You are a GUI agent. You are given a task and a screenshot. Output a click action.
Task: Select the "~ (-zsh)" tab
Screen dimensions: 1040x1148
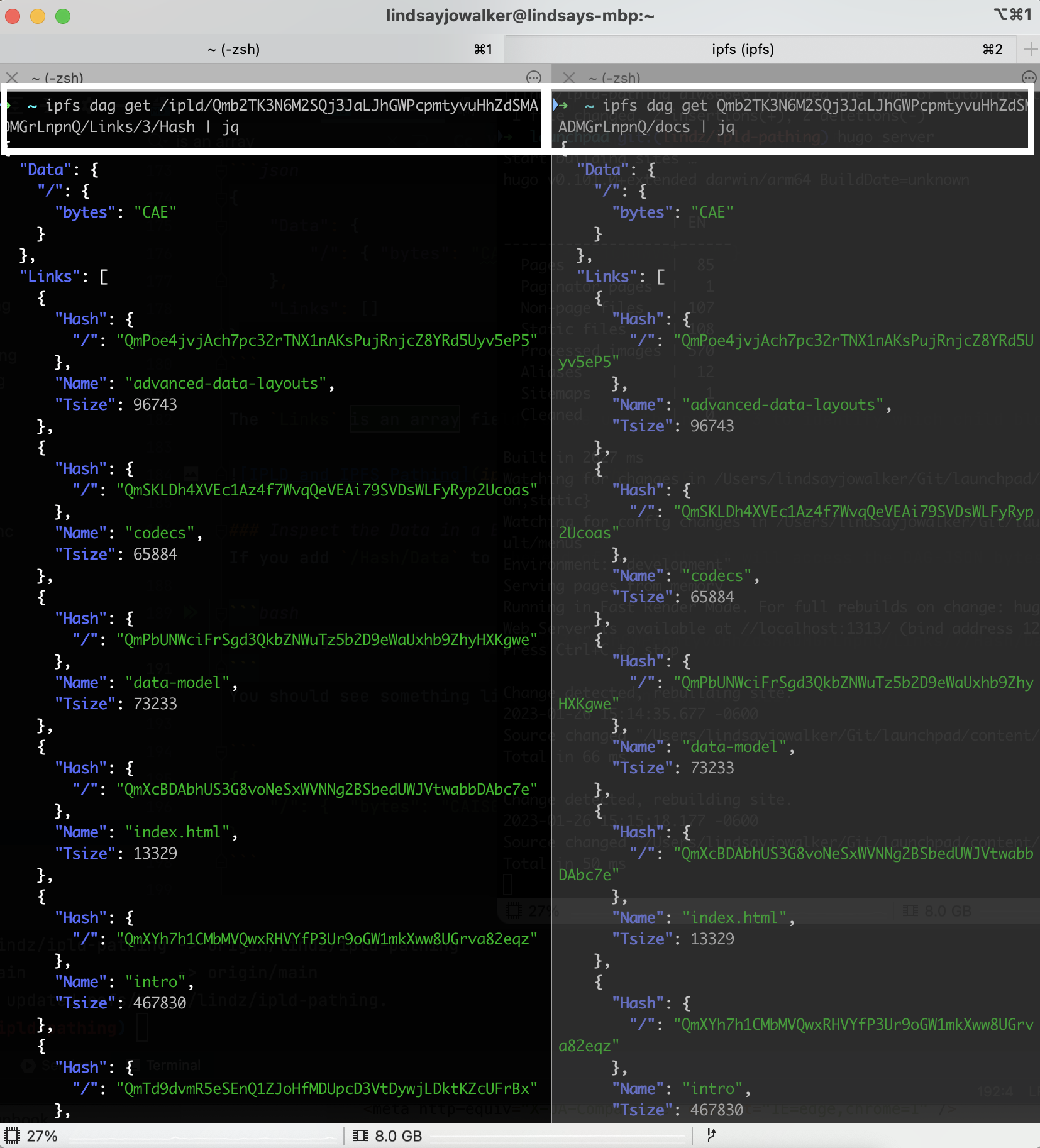tap(233, 49)
